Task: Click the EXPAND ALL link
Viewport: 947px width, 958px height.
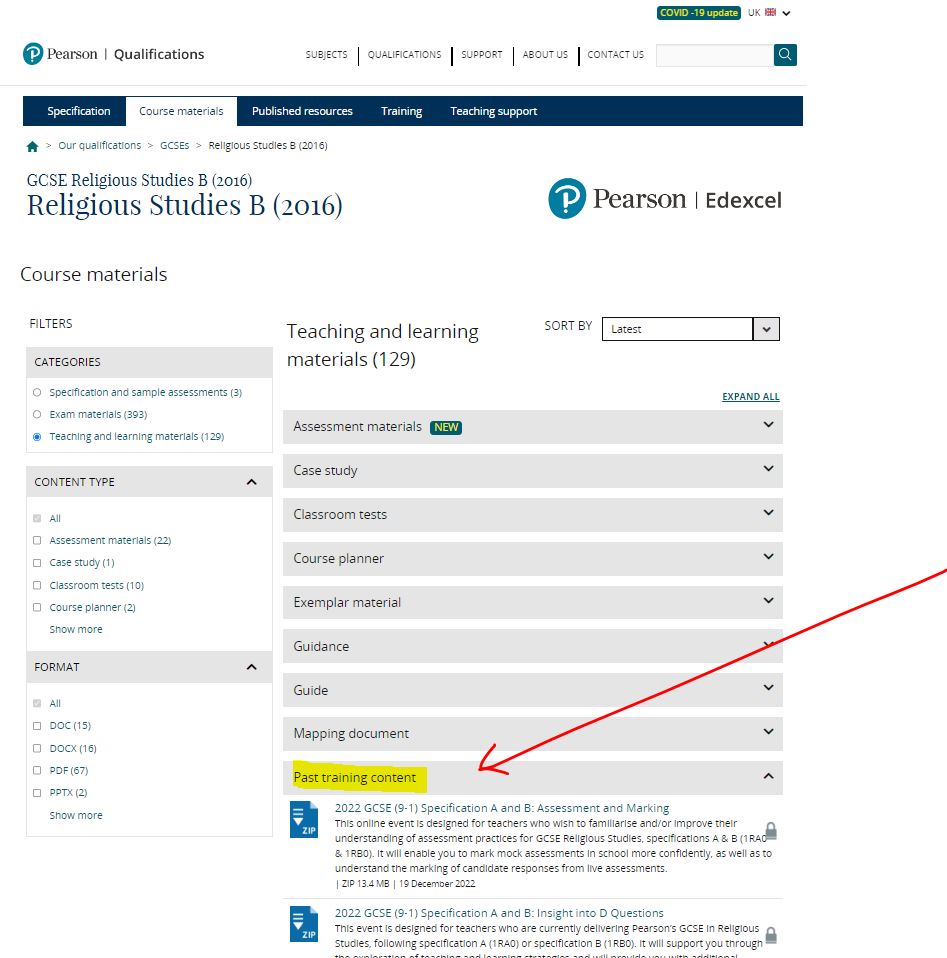Action: 750,397
